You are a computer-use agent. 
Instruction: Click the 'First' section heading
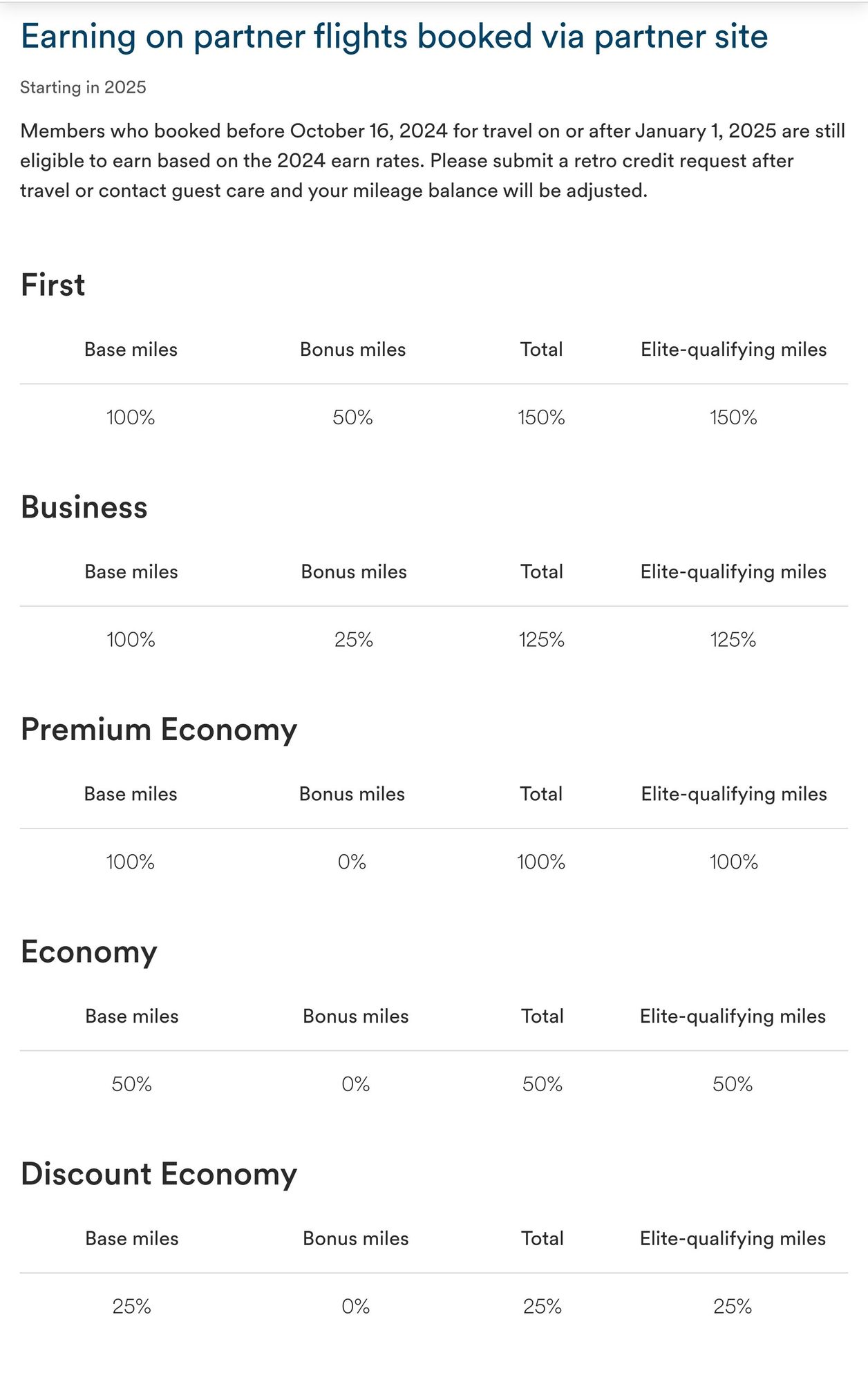click(x=53, y=285)
